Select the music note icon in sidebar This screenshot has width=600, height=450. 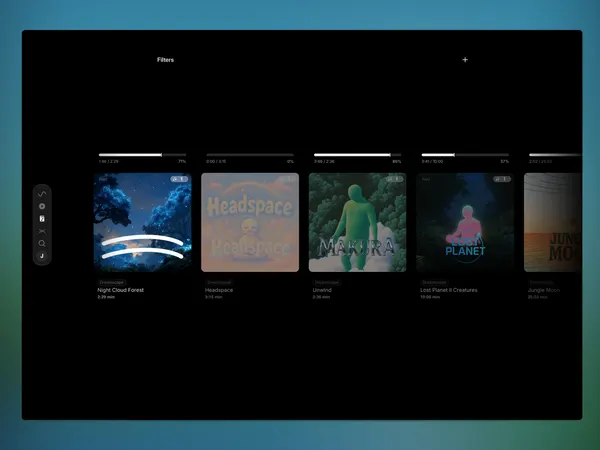(42, 256)
